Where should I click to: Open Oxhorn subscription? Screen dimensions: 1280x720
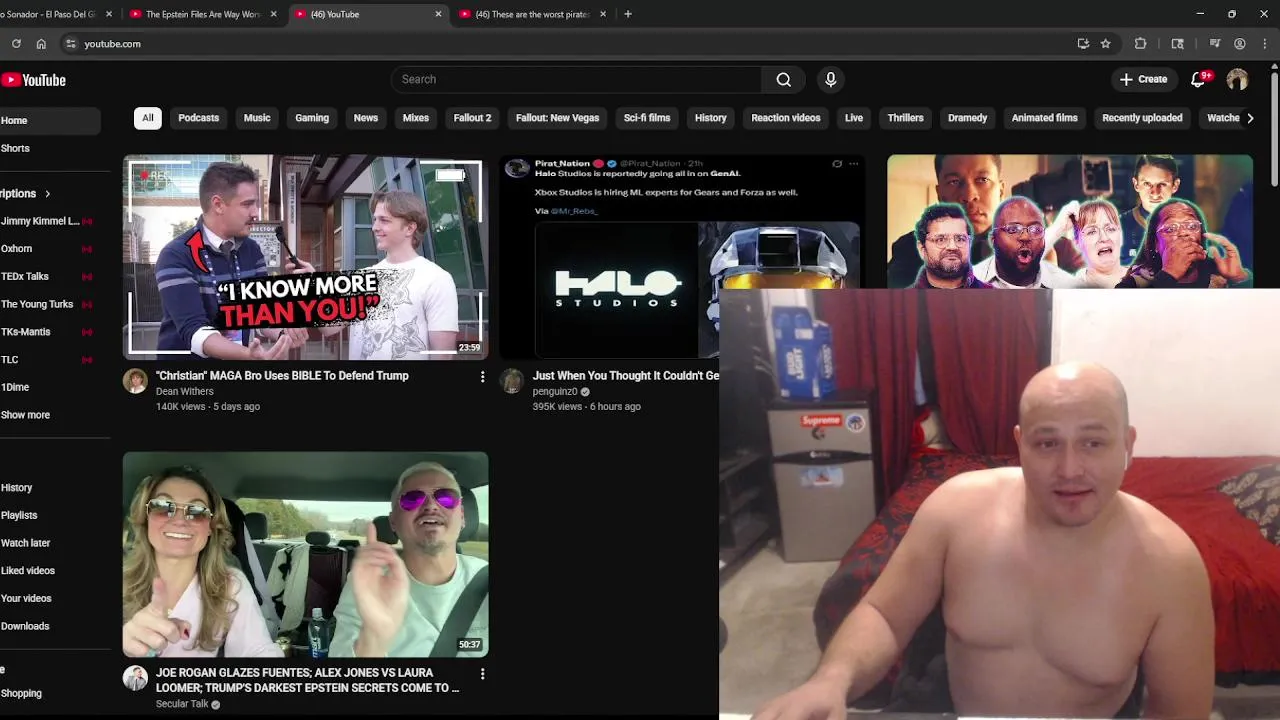(x=48, y=249)
